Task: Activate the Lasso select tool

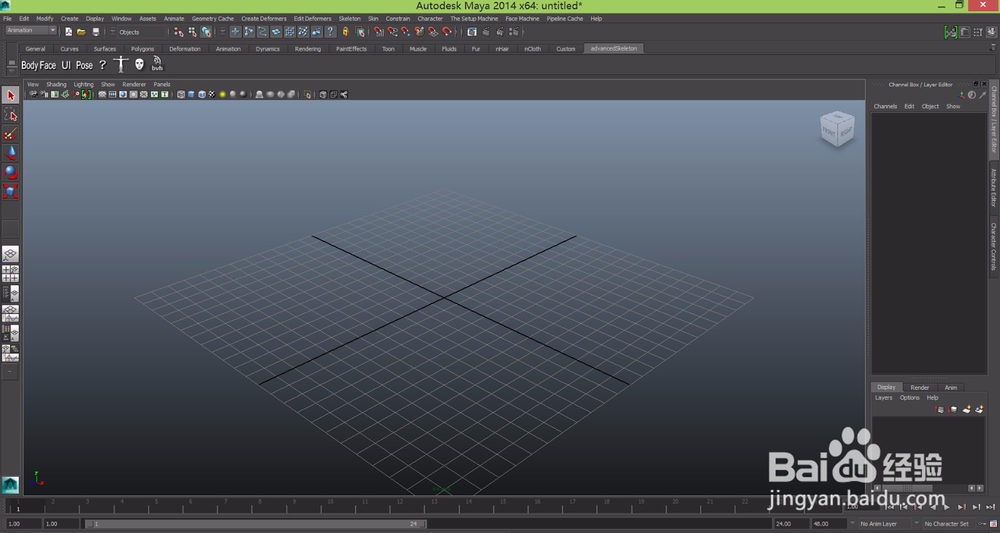Action: pos(10,115)
